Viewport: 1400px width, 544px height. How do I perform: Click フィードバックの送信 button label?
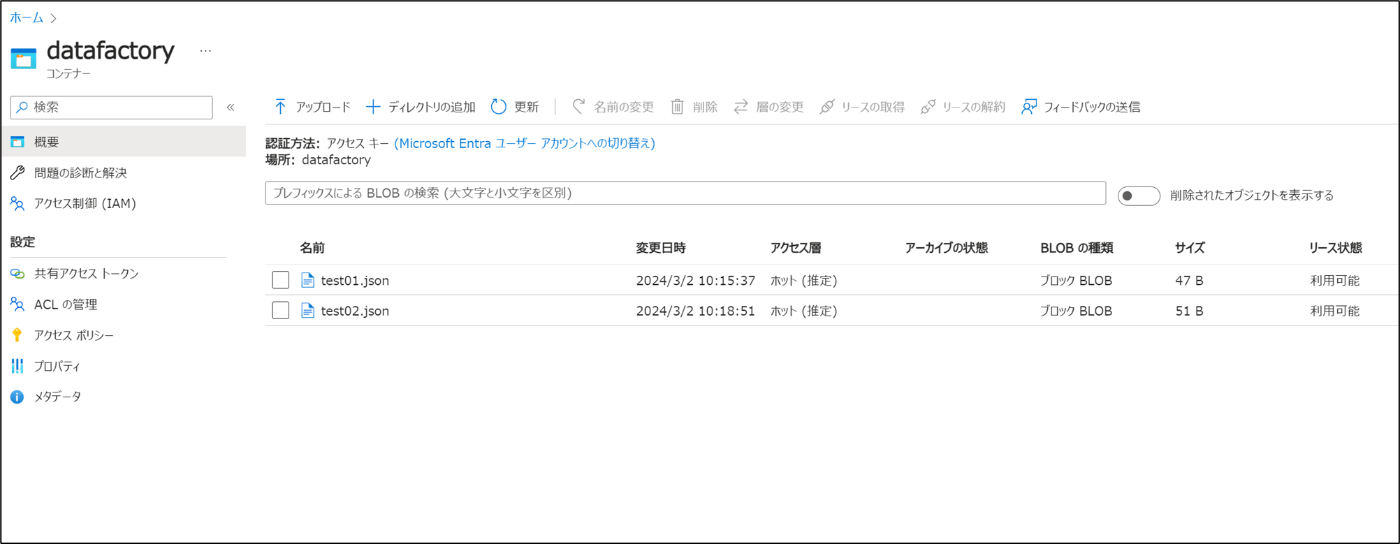click(1092, 107)
